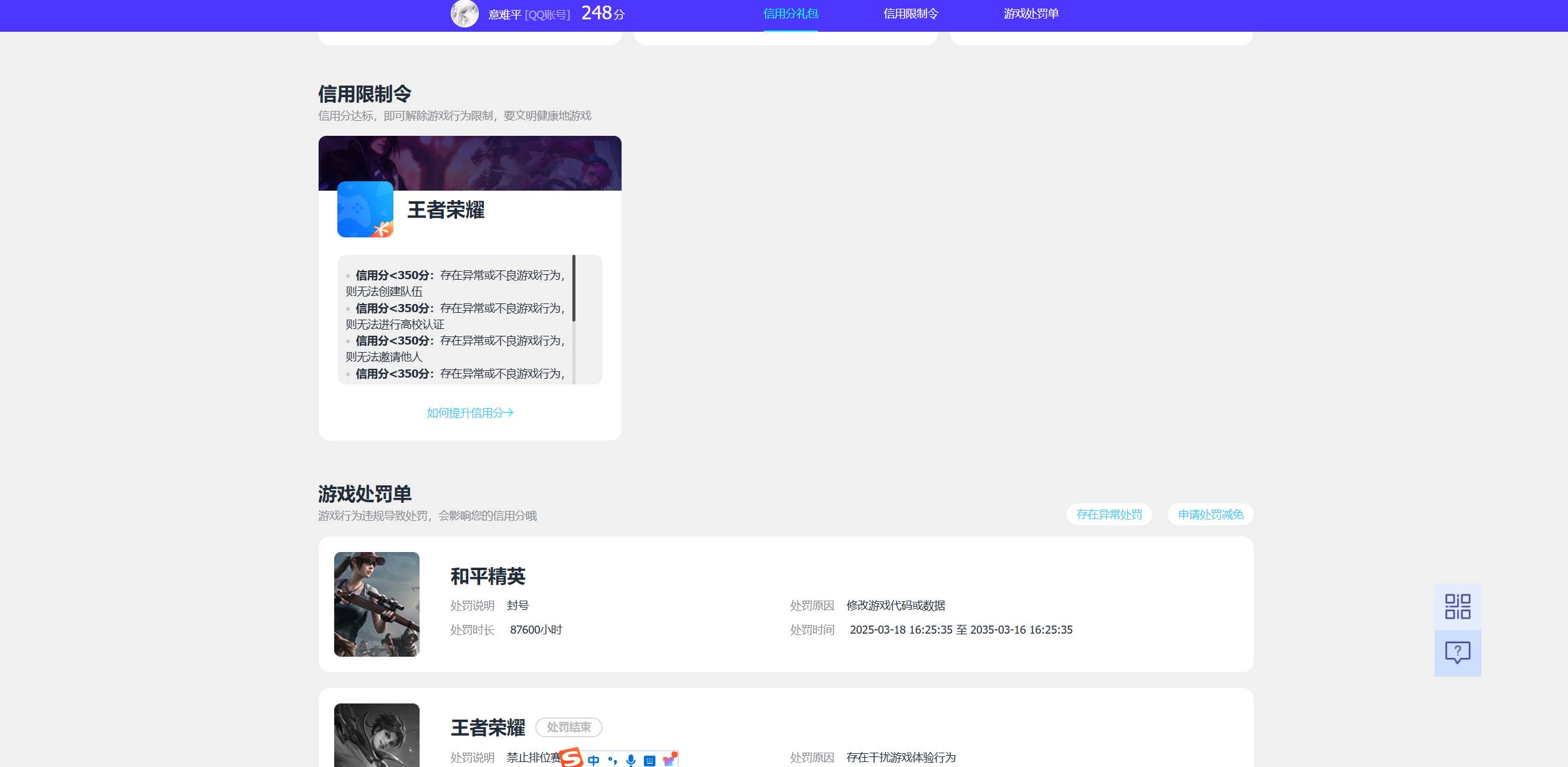Click the 和平精英 penalty title

click(x=488, y=576)
